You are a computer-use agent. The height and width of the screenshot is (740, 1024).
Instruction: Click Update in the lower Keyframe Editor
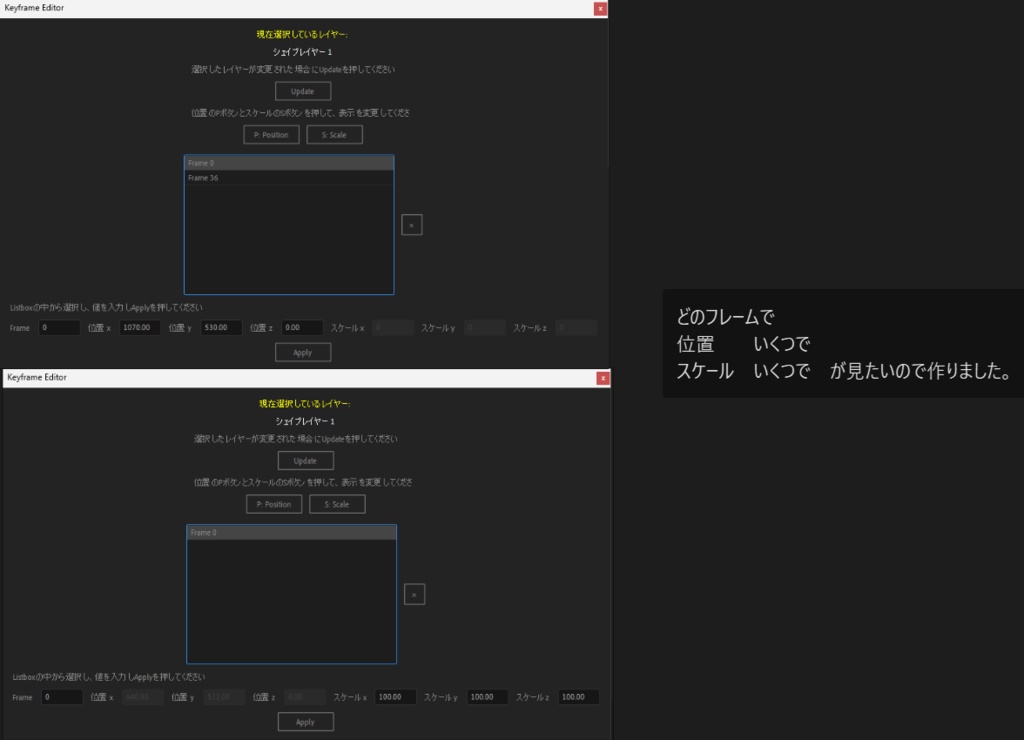click(305, 460)
